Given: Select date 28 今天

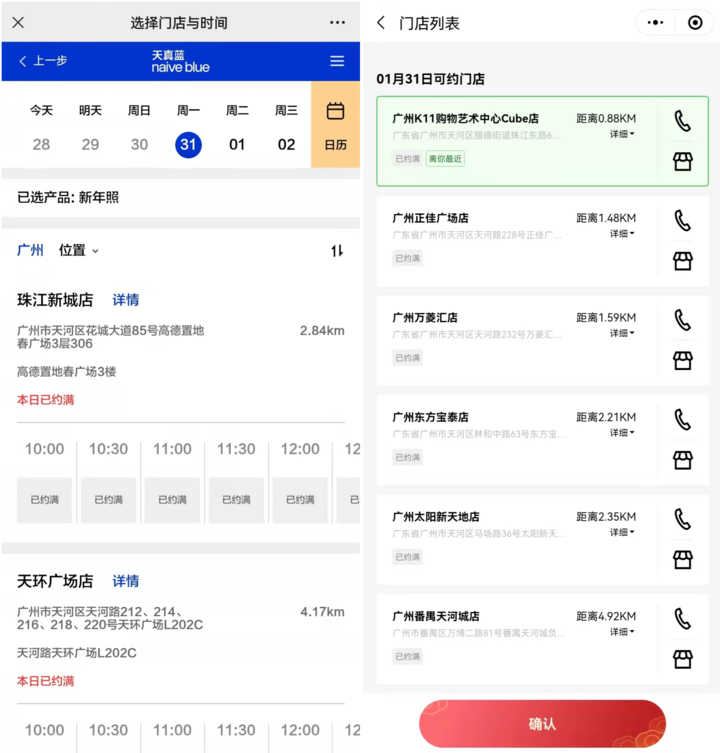Looking at the screenshot, I should [x=41, y=128].
